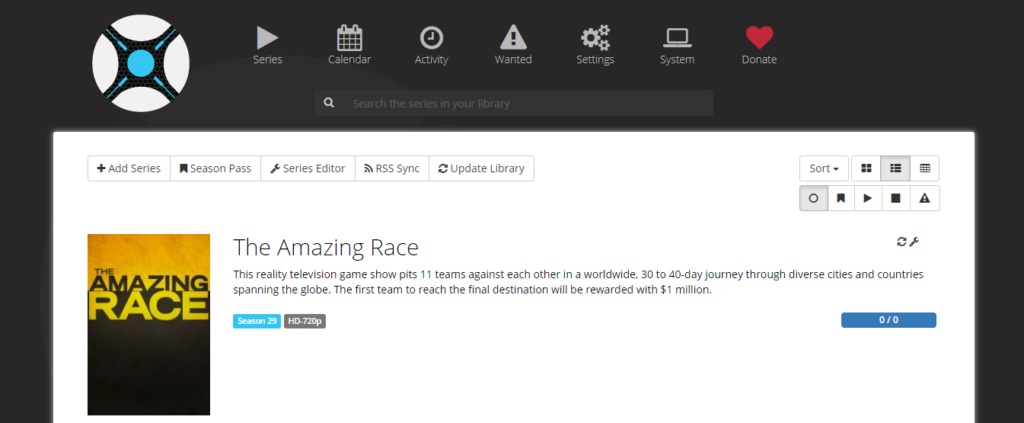Viewport: 1024px width, 423px height.
Task: Filter continuing series with play icon
Action: point(868,198)
